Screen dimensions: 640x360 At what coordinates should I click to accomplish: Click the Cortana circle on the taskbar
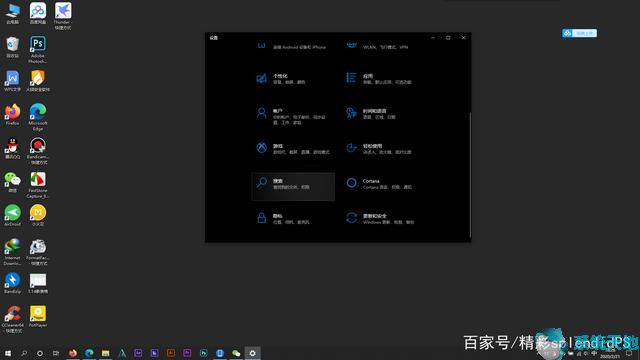point(40,353)
